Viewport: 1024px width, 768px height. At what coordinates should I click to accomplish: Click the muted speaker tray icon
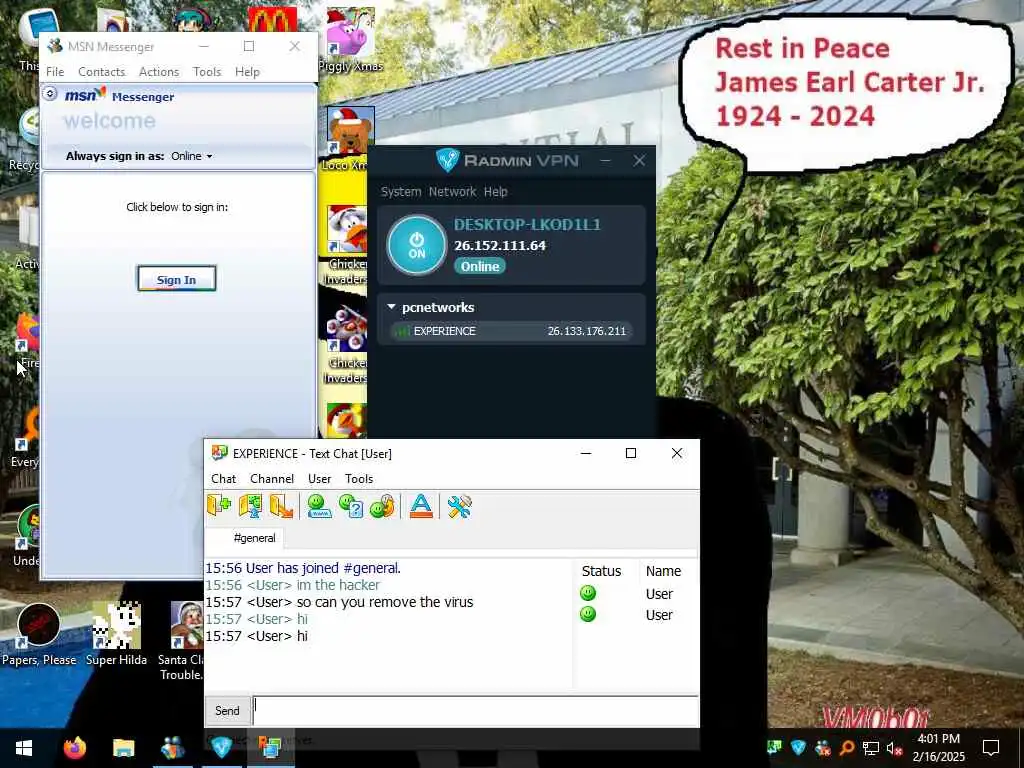894,748
